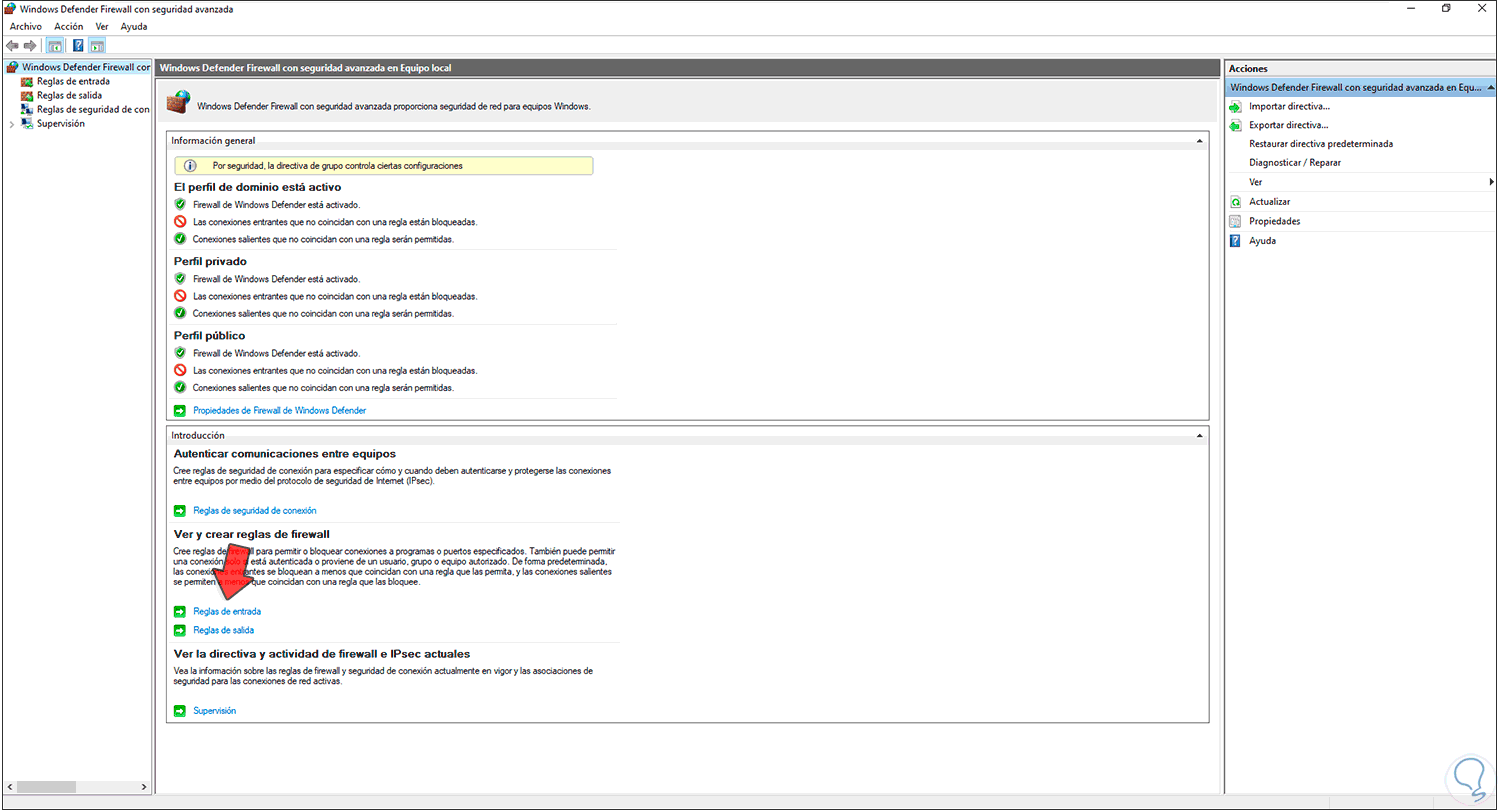Viewport: 1500px width, 810px height.
Task: Open the Ayuda menu in the menu bar
Action: click(134, 27)
